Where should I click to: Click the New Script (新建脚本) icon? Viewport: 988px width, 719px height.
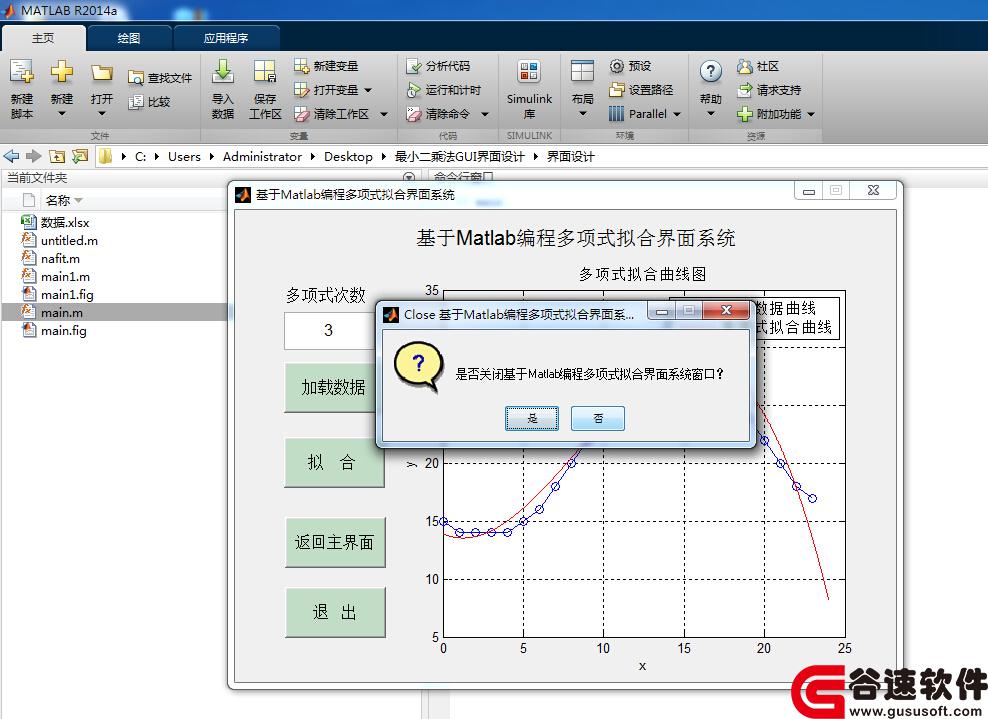(21, 72)
